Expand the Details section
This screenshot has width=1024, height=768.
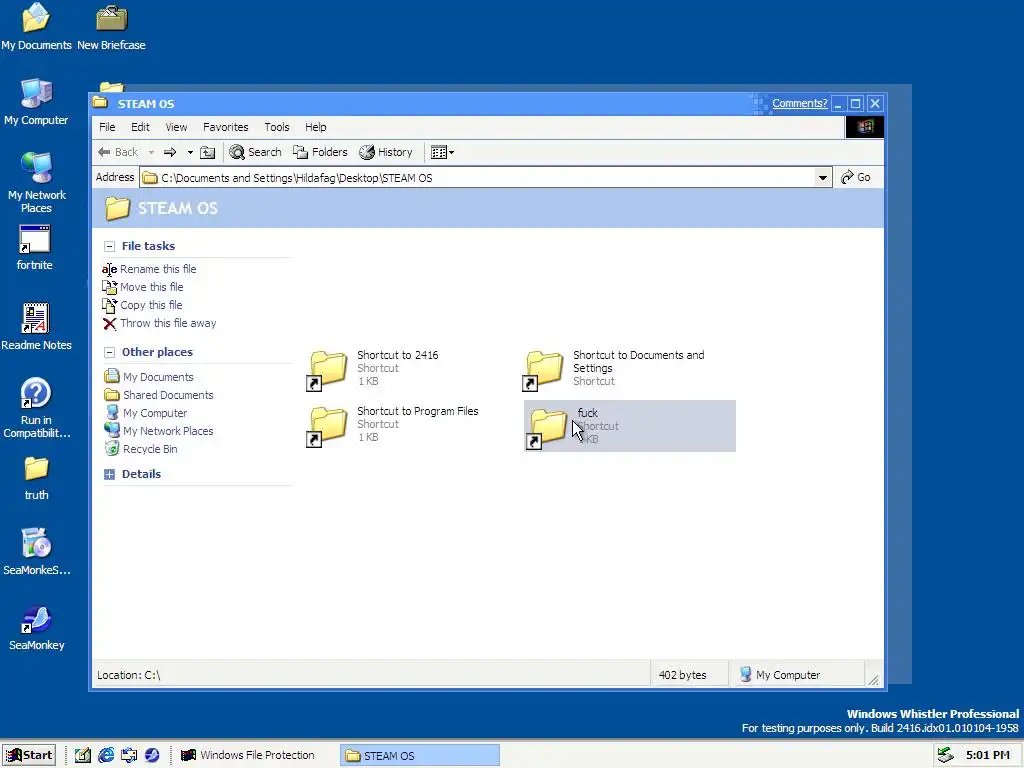(x=110, y=474)
